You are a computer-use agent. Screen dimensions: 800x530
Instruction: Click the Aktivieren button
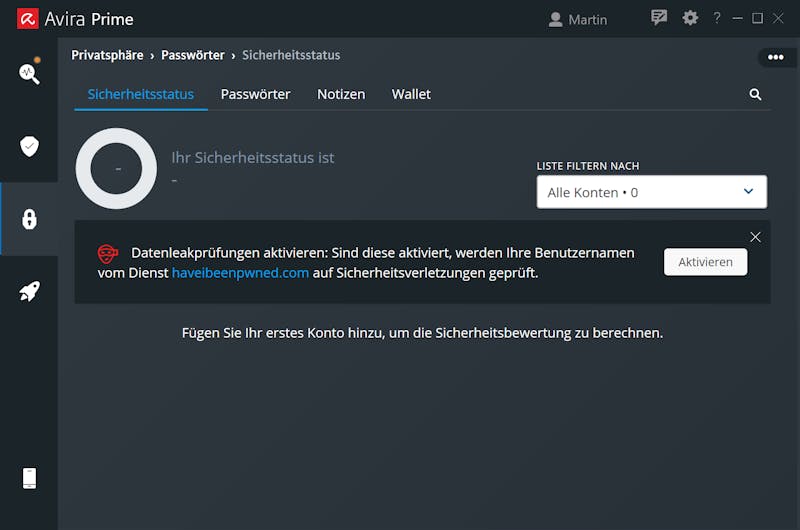[x=706, y=262]
